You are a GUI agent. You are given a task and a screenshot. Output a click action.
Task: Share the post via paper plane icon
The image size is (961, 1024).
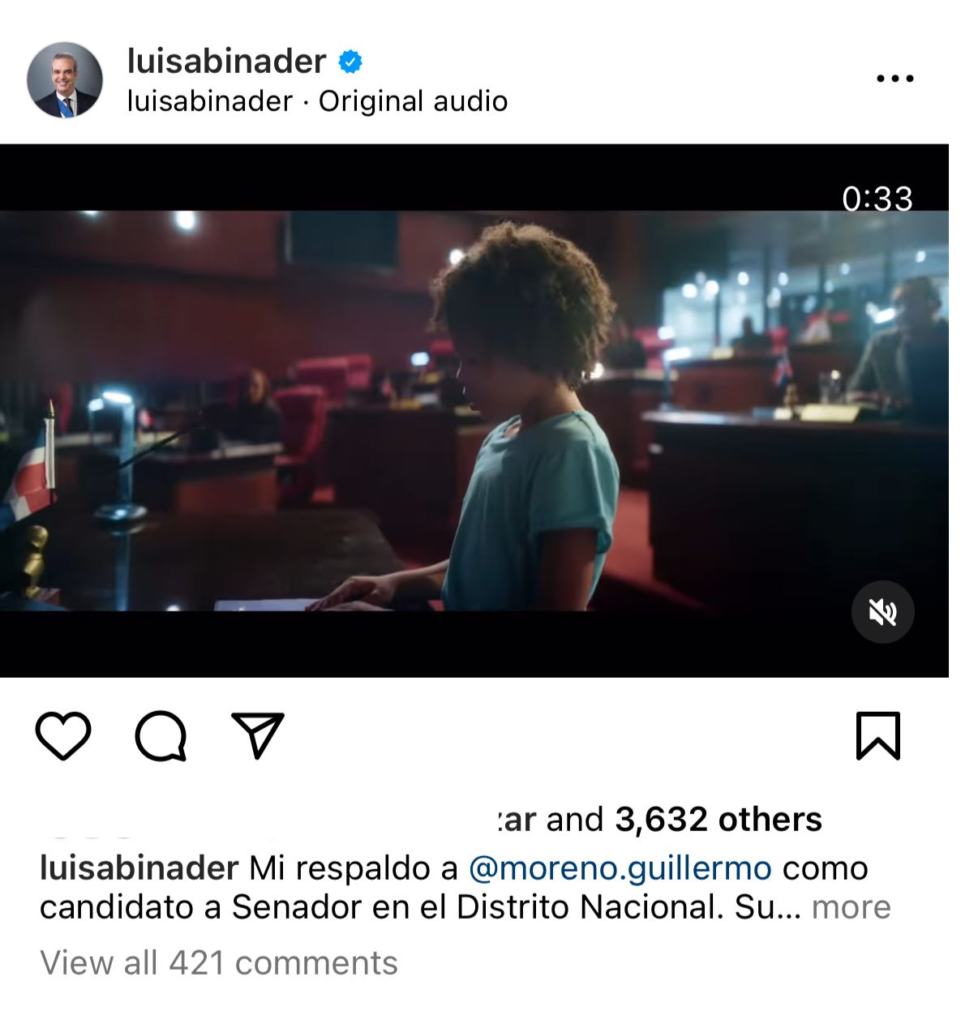pyautogui.click(x=258, y=735)
